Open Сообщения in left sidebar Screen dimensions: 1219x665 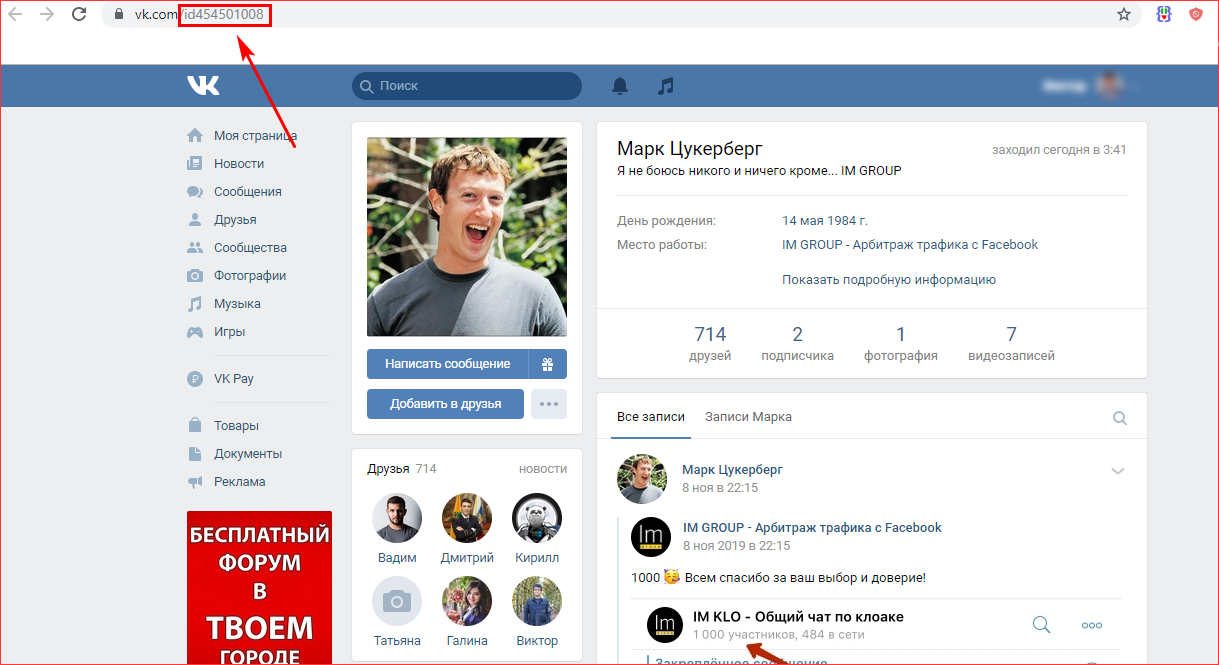click(x=247, y=192)
